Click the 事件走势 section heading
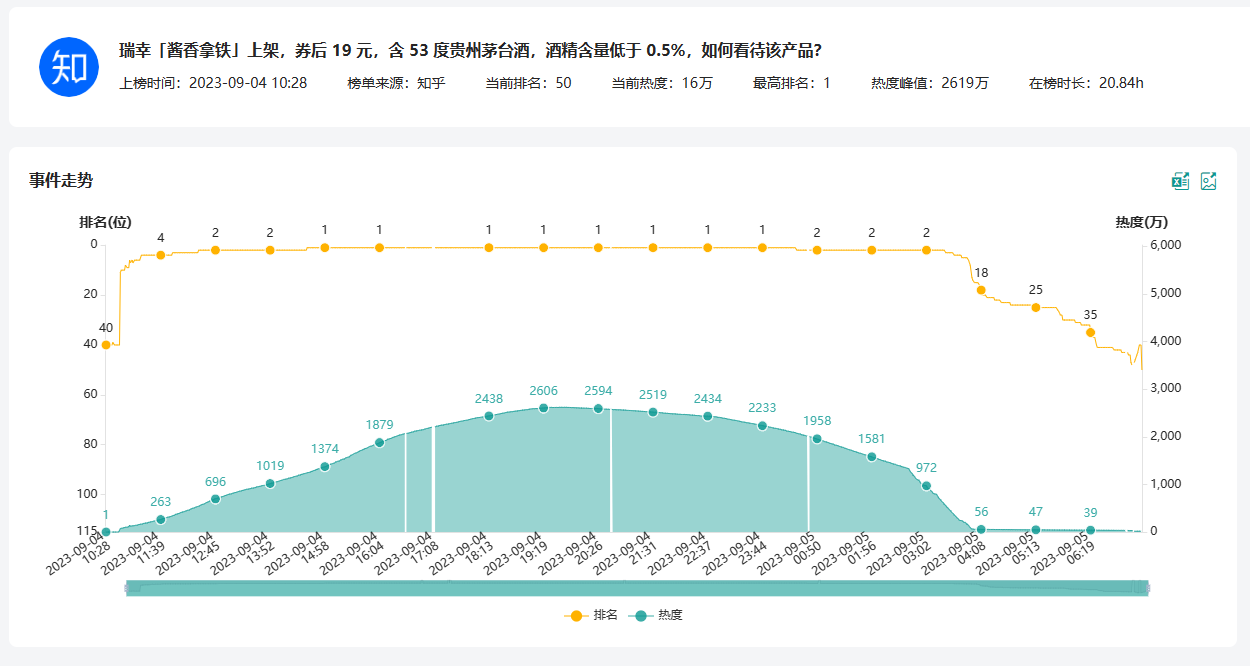1250x666 pixels. pos(61,181)
